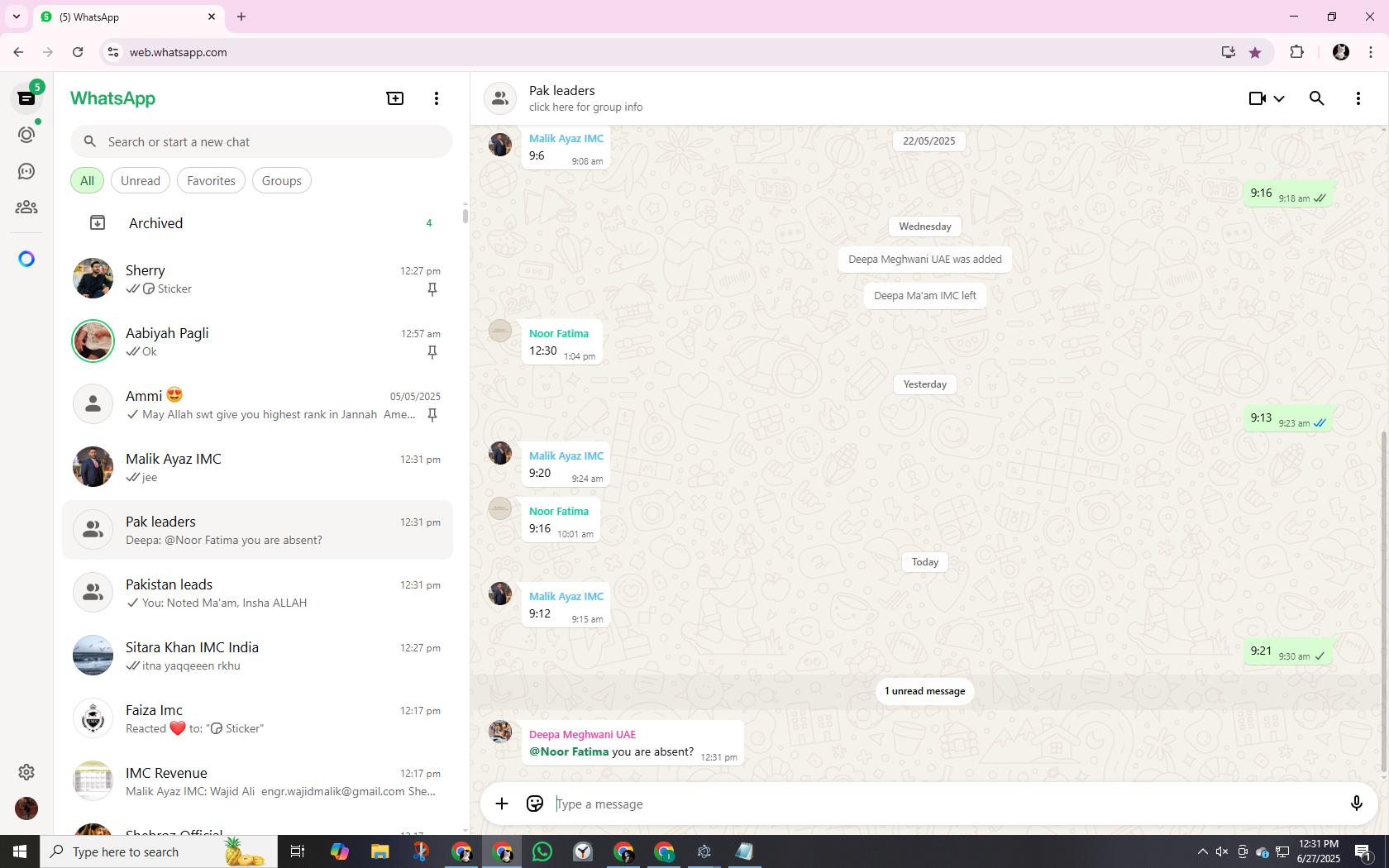Open the Malik Ayaz IMC chat
Image resolution: width=1389 pixels, height=868 pixels.
258,467
